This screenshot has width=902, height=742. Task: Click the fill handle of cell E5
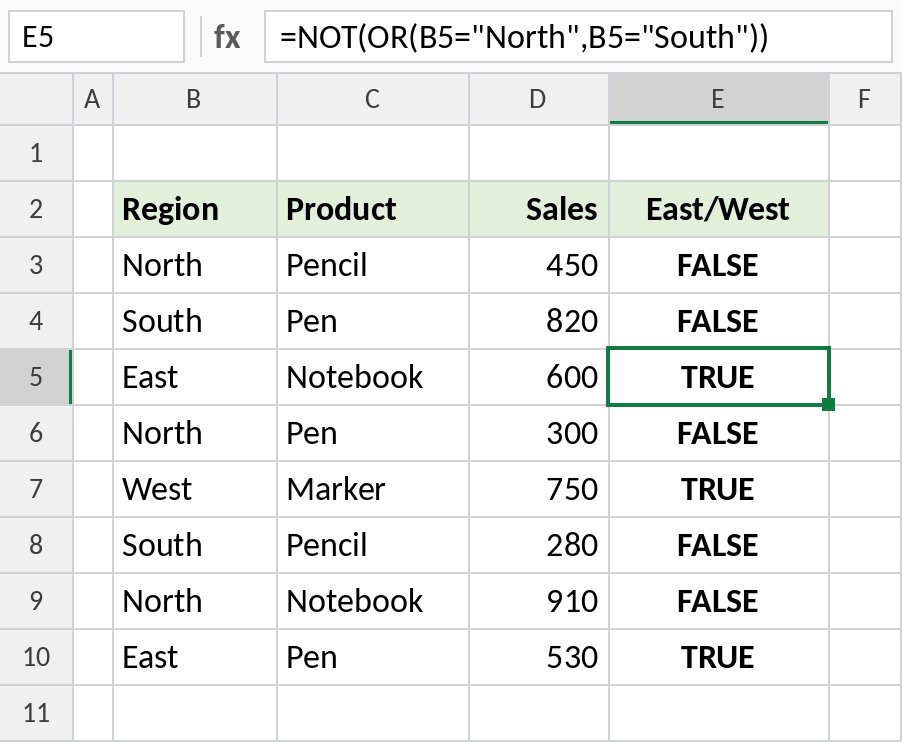coord(828,404)
